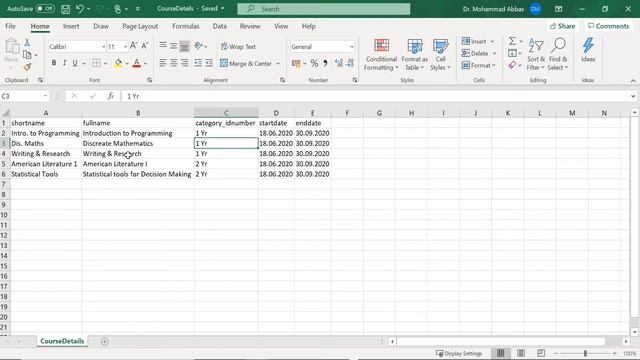This screenshot has width=640, height=360.
Task: Click the AutoSum sigma icon
Action: tap(512, 41)
